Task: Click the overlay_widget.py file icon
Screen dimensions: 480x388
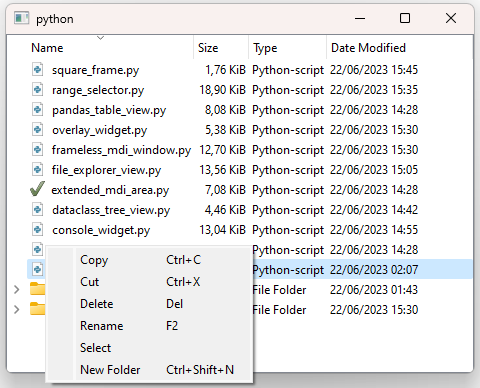Action: pyautogui.click(x=37, y=130)
